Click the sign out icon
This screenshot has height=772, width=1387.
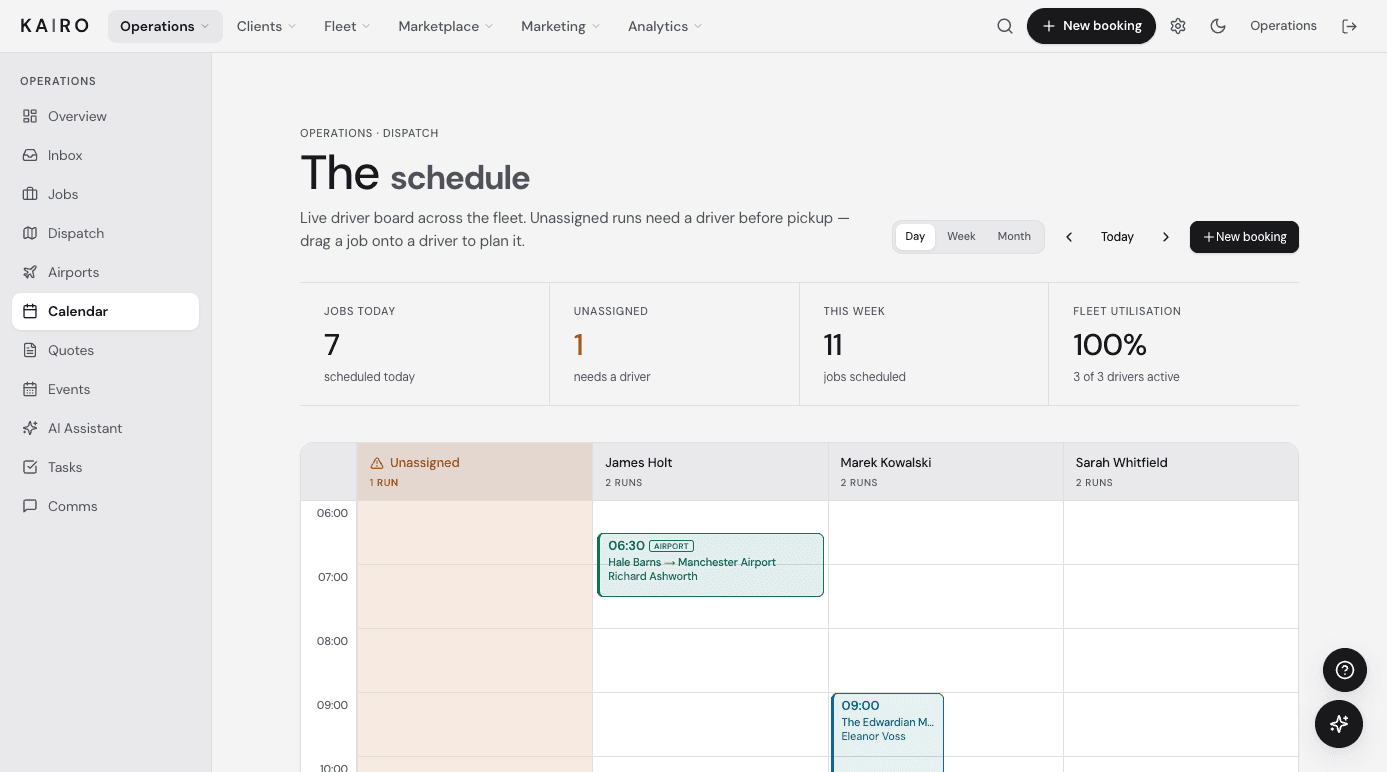pyautogui.click(x=1349, y=26)
